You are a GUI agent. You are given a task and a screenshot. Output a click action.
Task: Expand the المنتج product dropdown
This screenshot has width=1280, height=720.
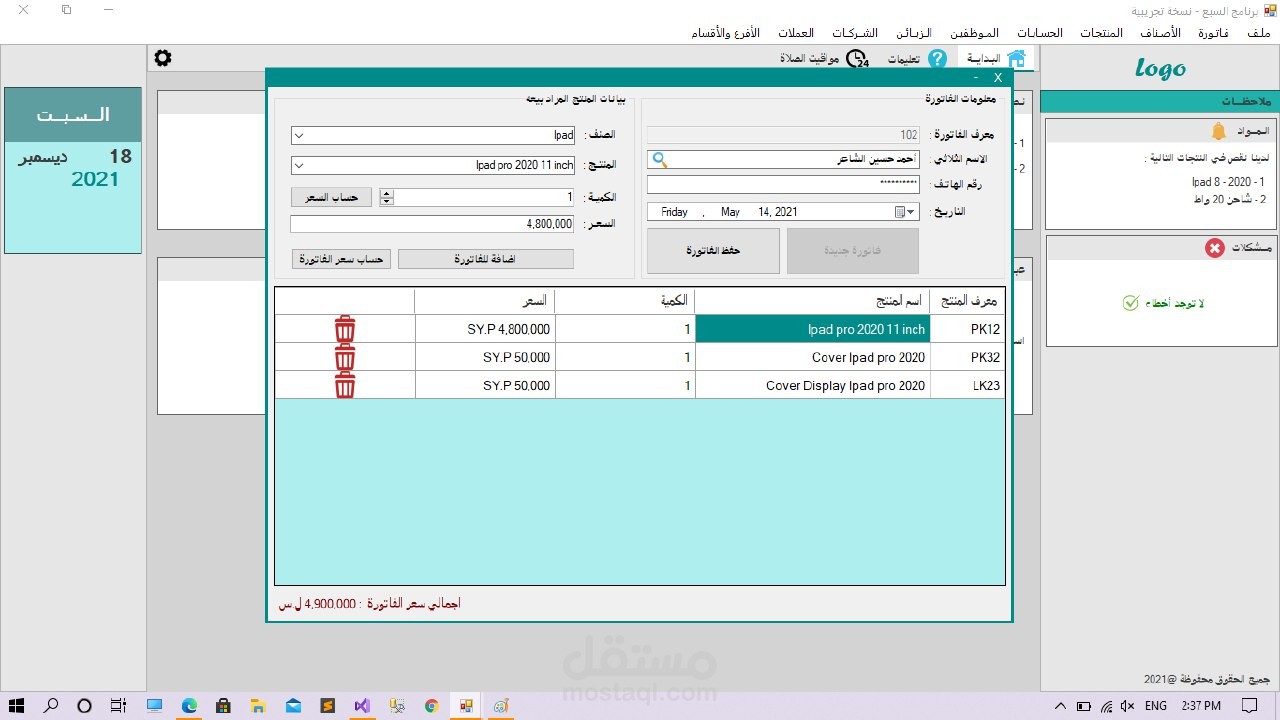(x=299, y=165)
